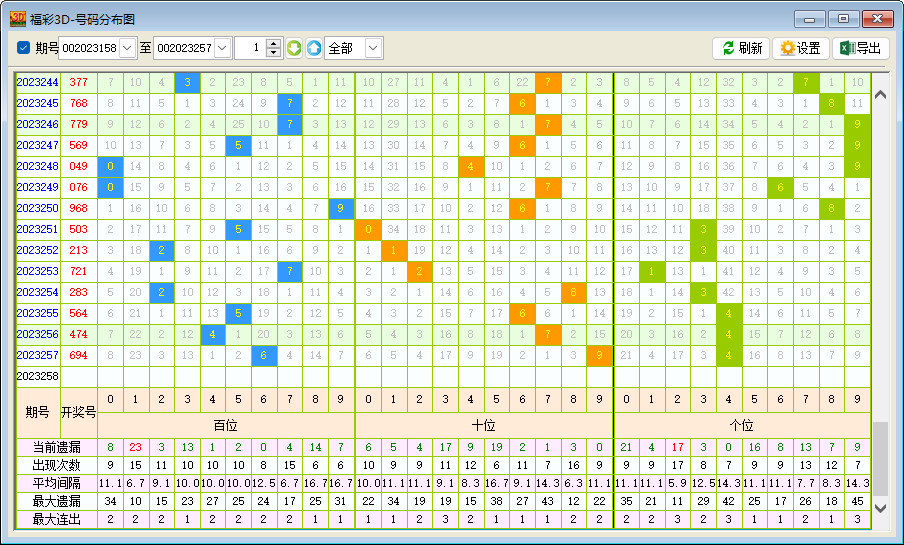Open 设置 with the gear icon
The height and width of the screenshot is (545, 904).
[x=800, y=48]
